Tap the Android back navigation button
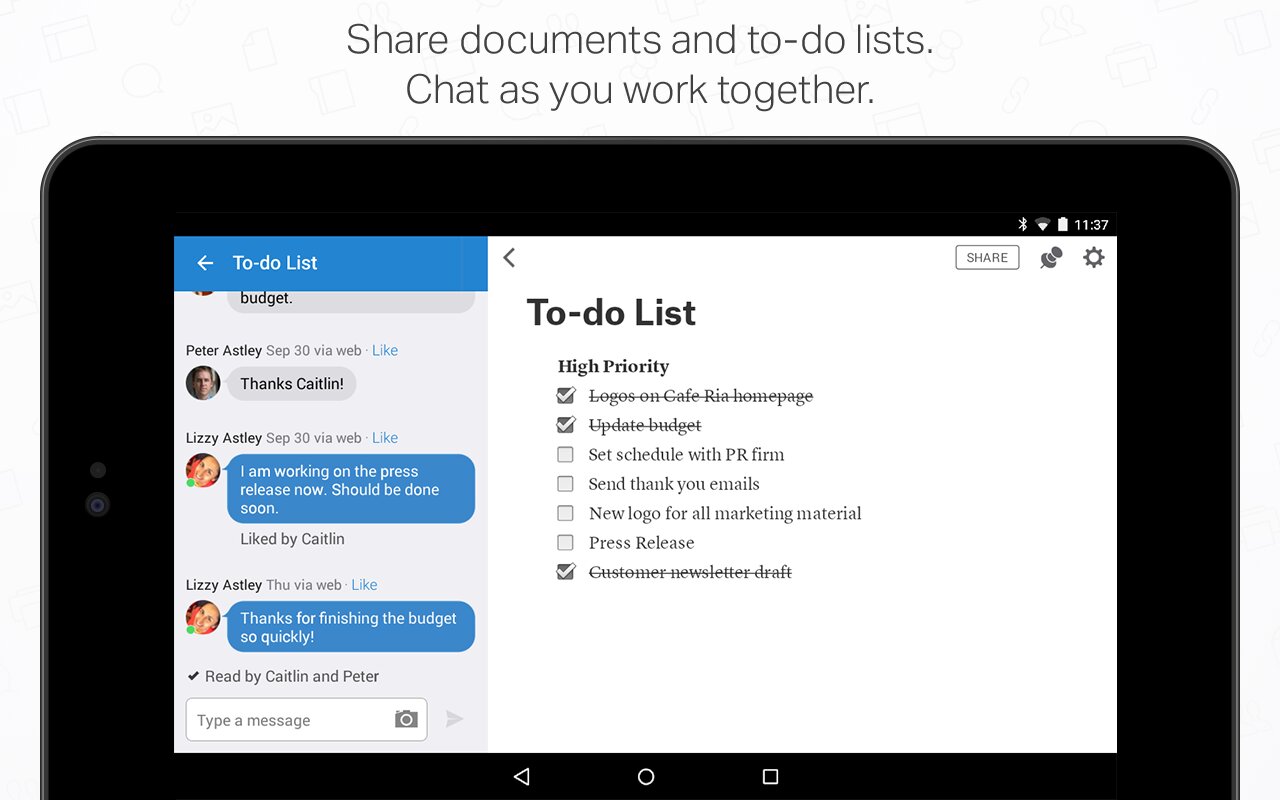 (x=521, y=776)
